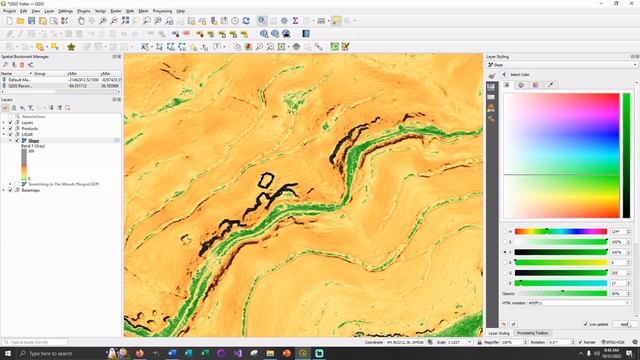Open the Processing Toolbox gear icon
The height and width of the screenshot is (360, 640).
[x=284, y=21]
